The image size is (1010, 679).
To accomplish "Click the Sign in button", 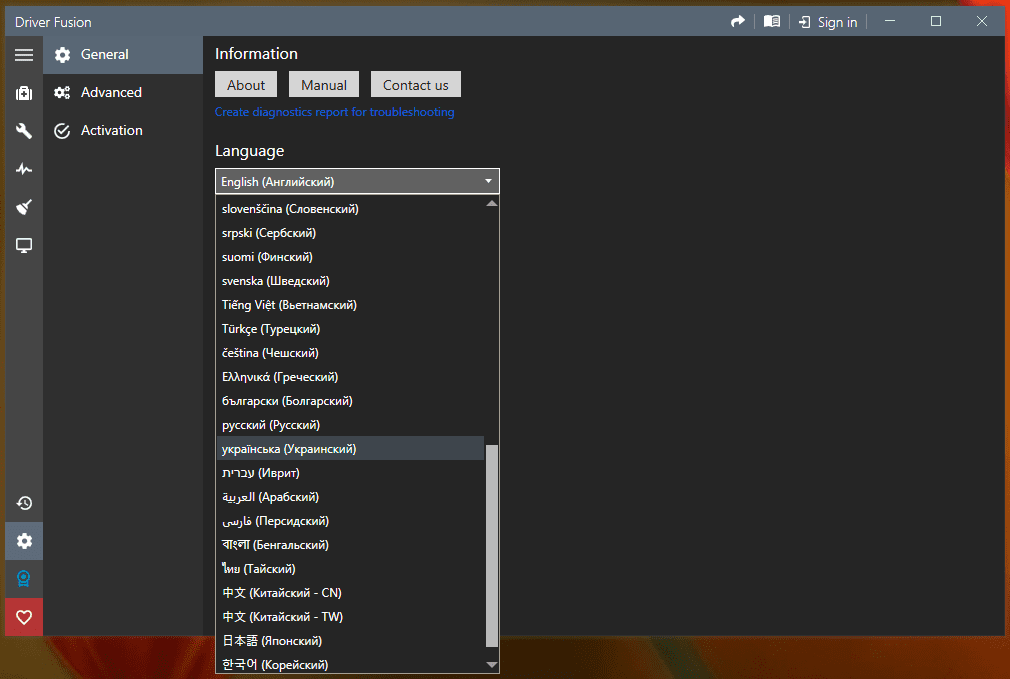I will point(828,22).
